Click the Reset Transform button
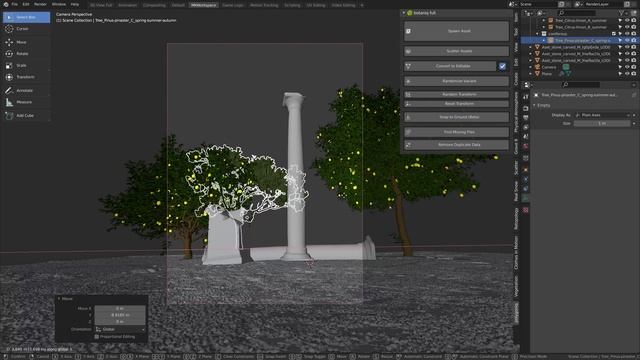This screenshot has width=640, height=360. click(456, 104)
